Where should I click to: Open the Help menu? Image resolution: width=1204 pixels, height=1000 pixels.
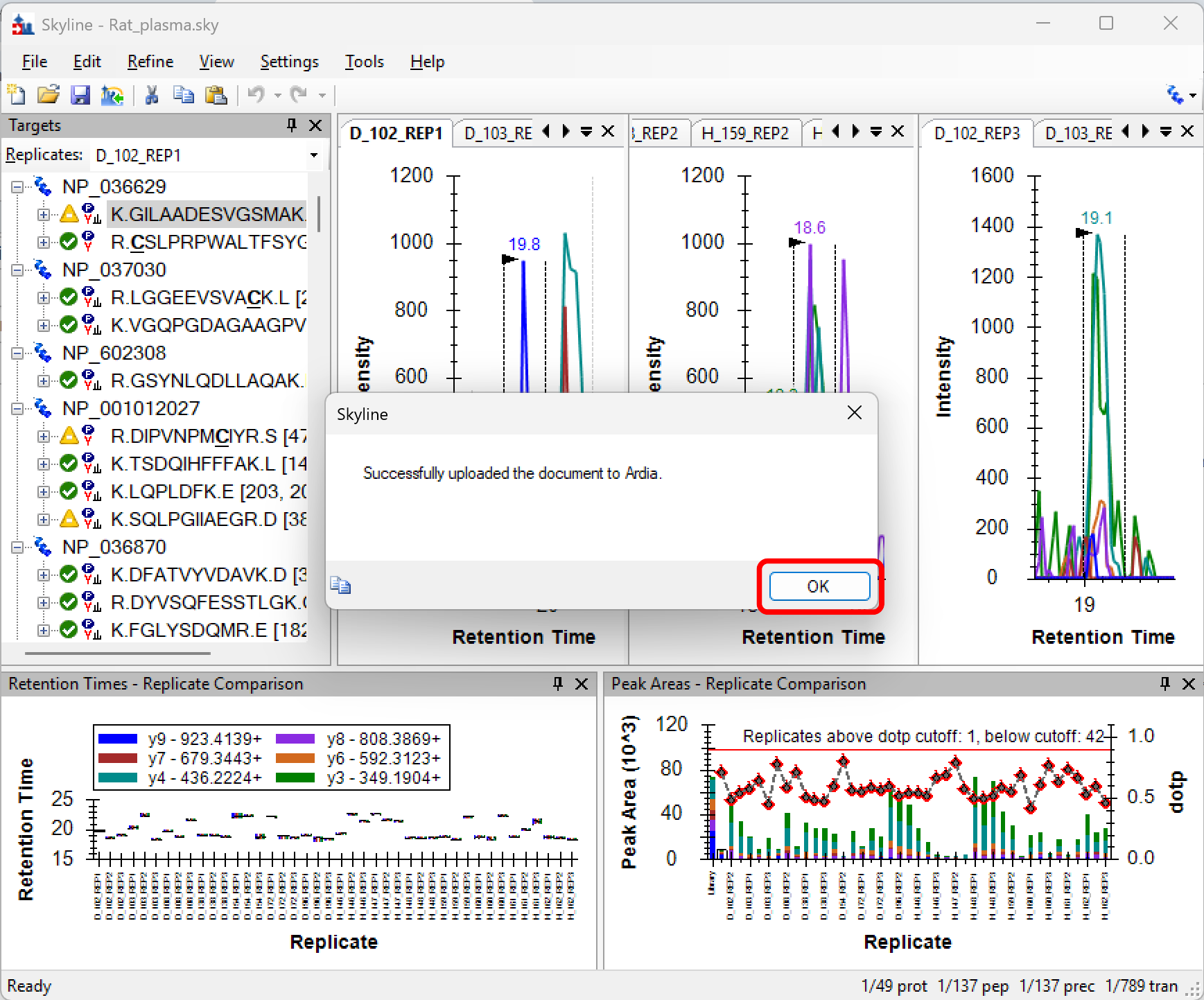pyautogui.click(x=427, y=62)
